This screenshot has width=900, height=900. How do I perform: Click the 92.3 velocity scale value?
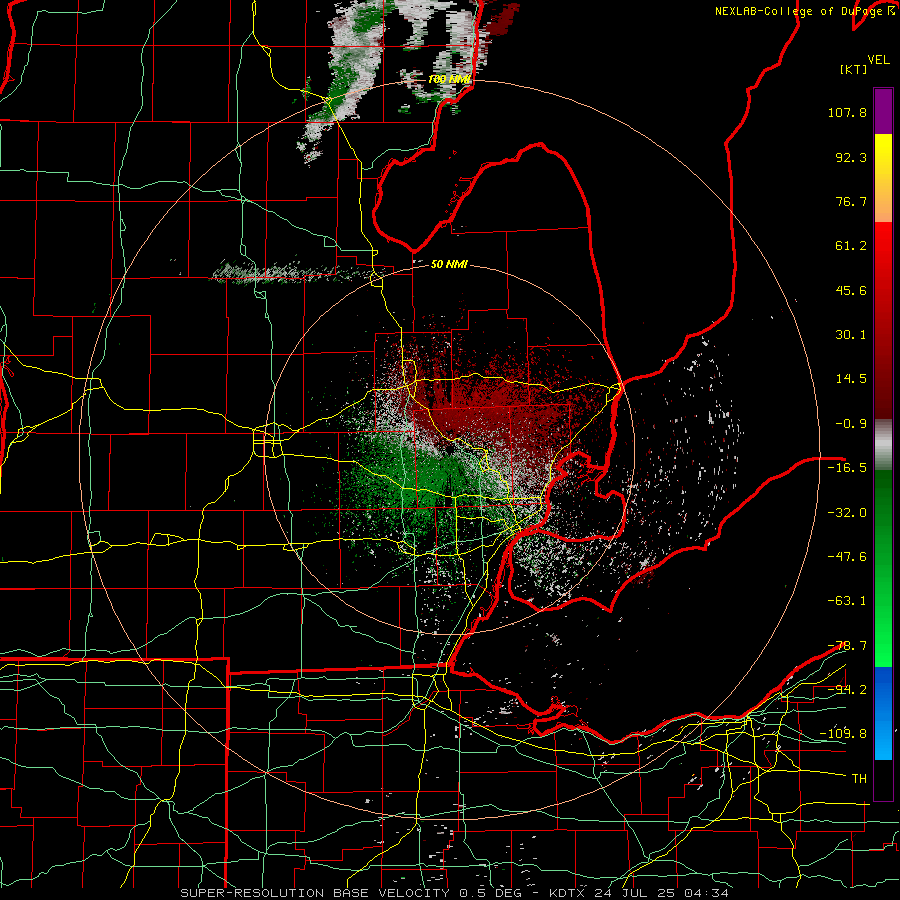click(x=851, y=157)
